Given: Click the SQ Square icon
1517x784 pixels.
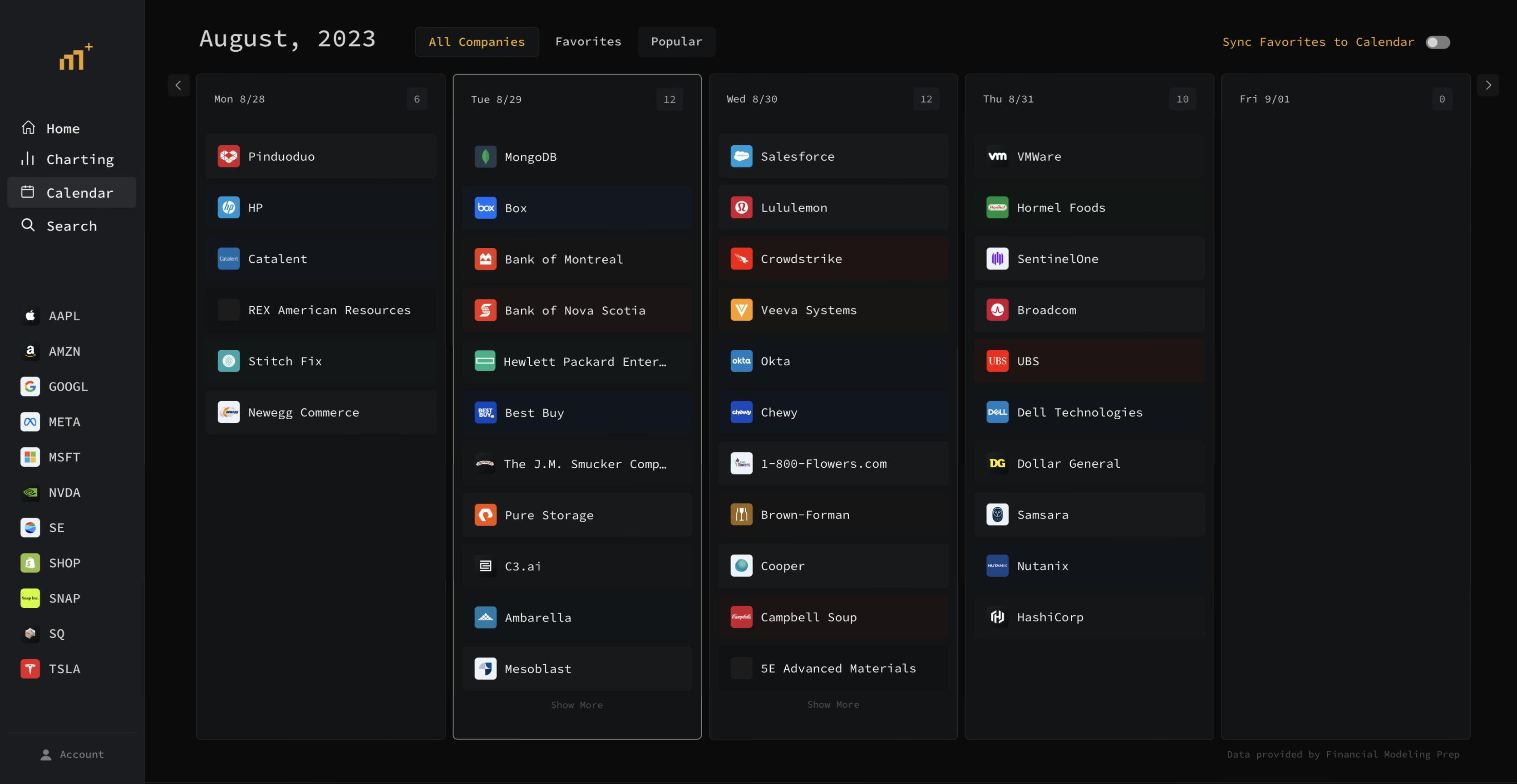Looking at the screenshot, I should 30,634.
